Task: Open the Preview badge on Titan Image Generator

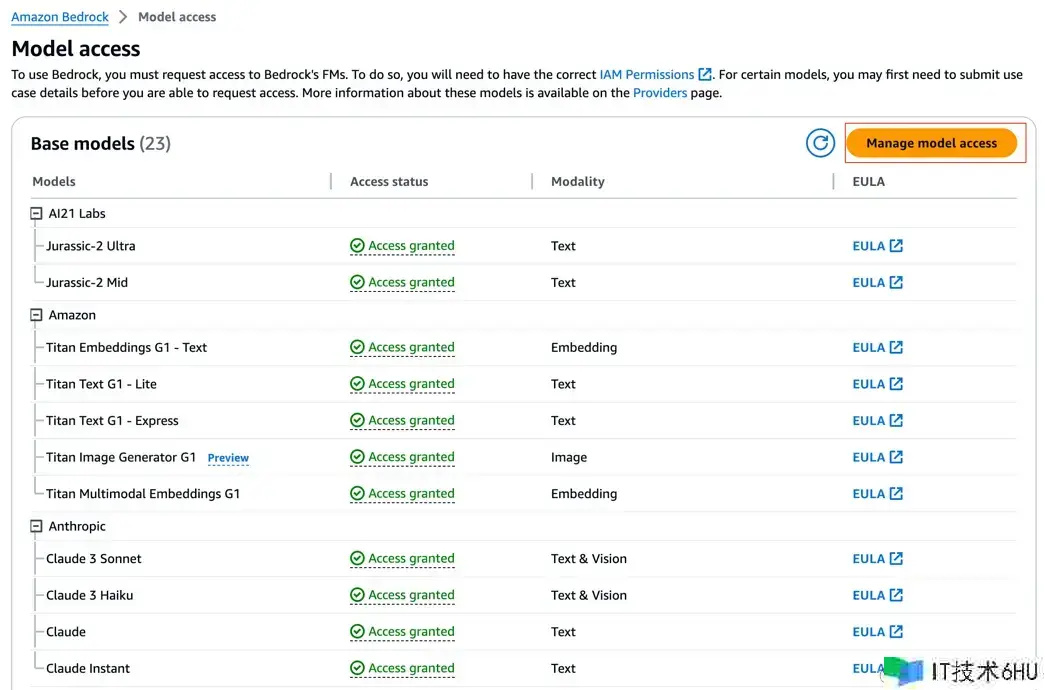Action: 228,458
